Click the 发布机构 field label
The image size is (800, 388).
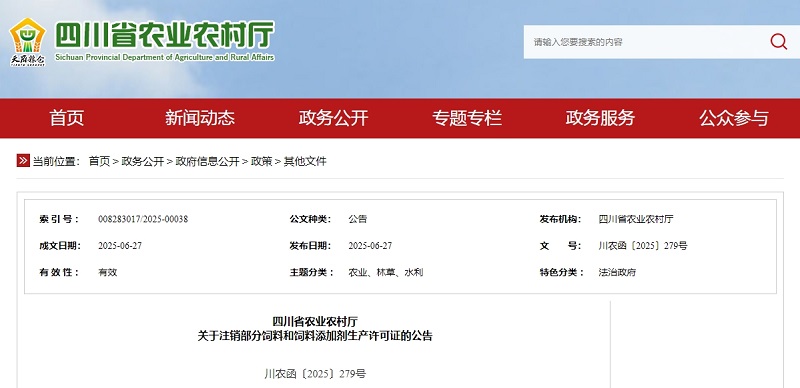pos(561,219)
